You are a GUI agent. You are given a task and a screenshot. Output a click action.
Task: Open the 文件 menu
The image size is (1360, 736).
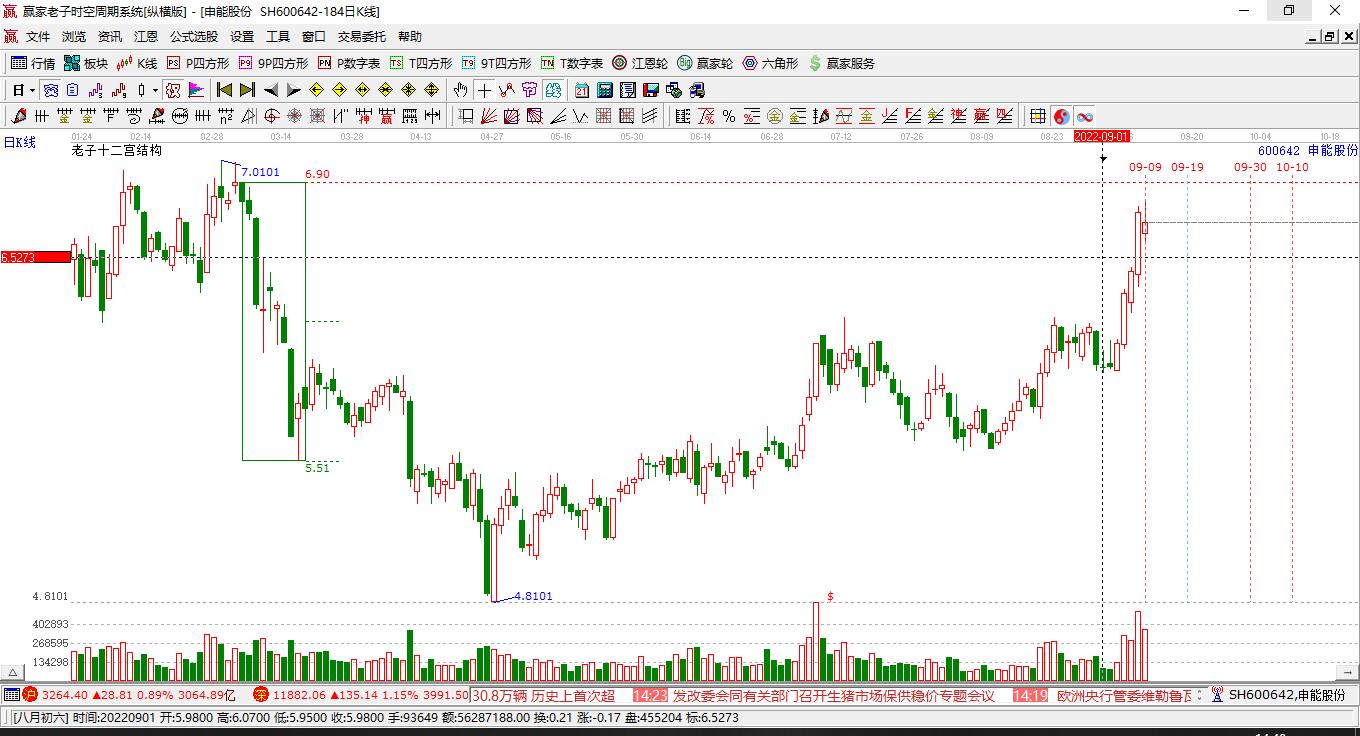tap(38, 37)
